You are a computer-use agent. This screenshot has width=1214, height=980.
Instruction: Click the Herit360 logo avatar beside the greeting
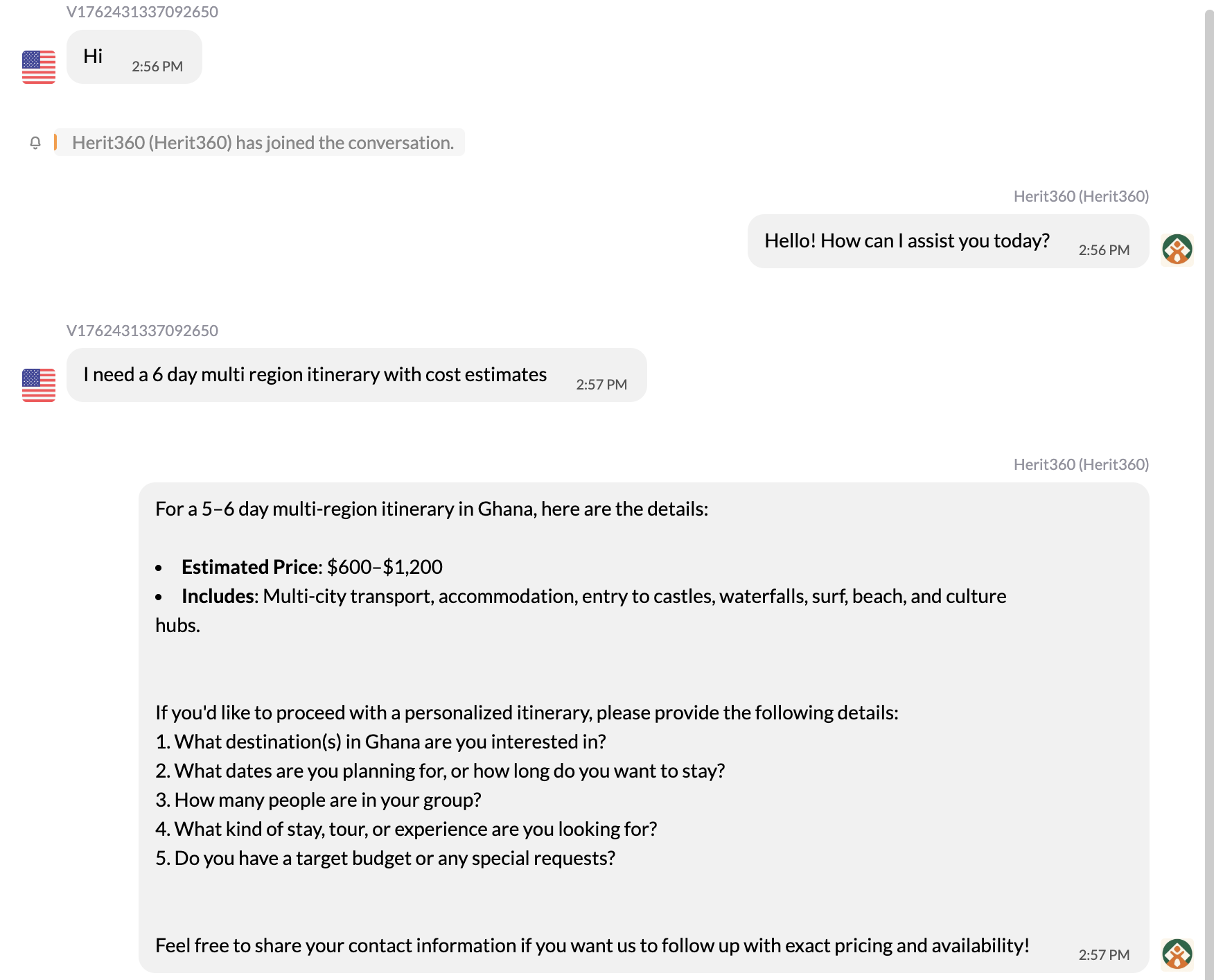1177,250
